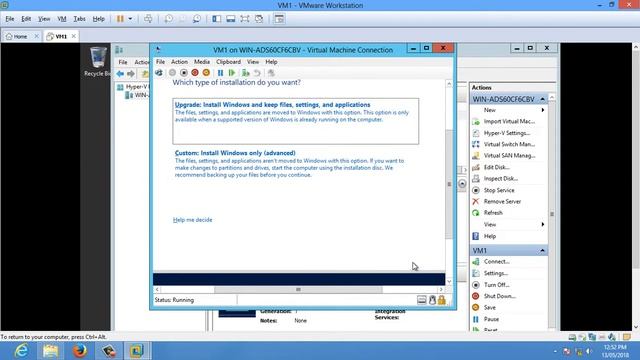Open VMware Edit menu
Screen dimensions: 640x360
pos(26,19)
